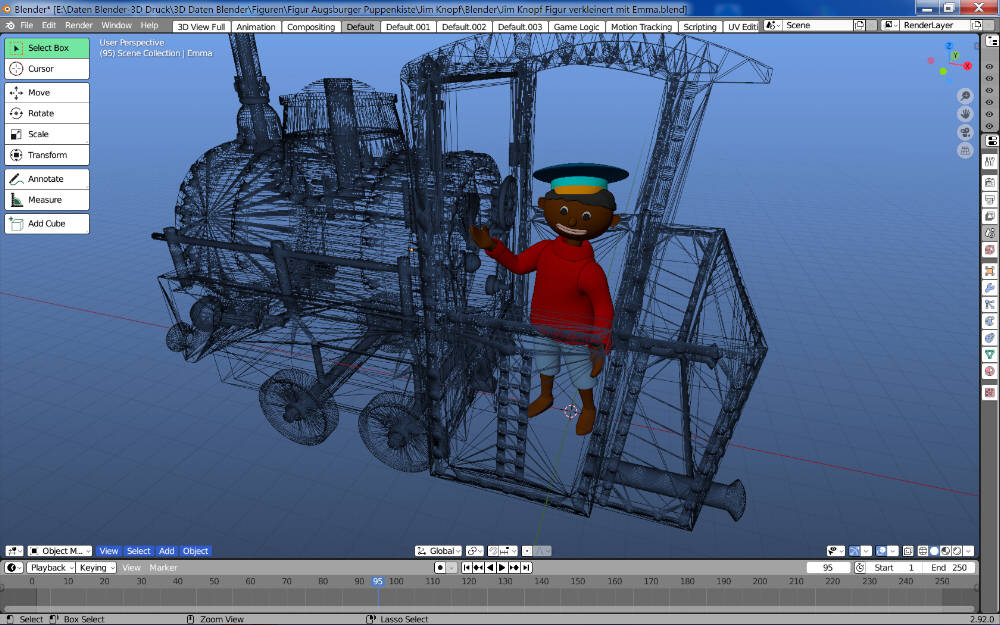Image resolution: width=1000 pixels, height=625 pixels.
Task: Click the Marker menu in the timeline
Action: (x=163, y=567)
